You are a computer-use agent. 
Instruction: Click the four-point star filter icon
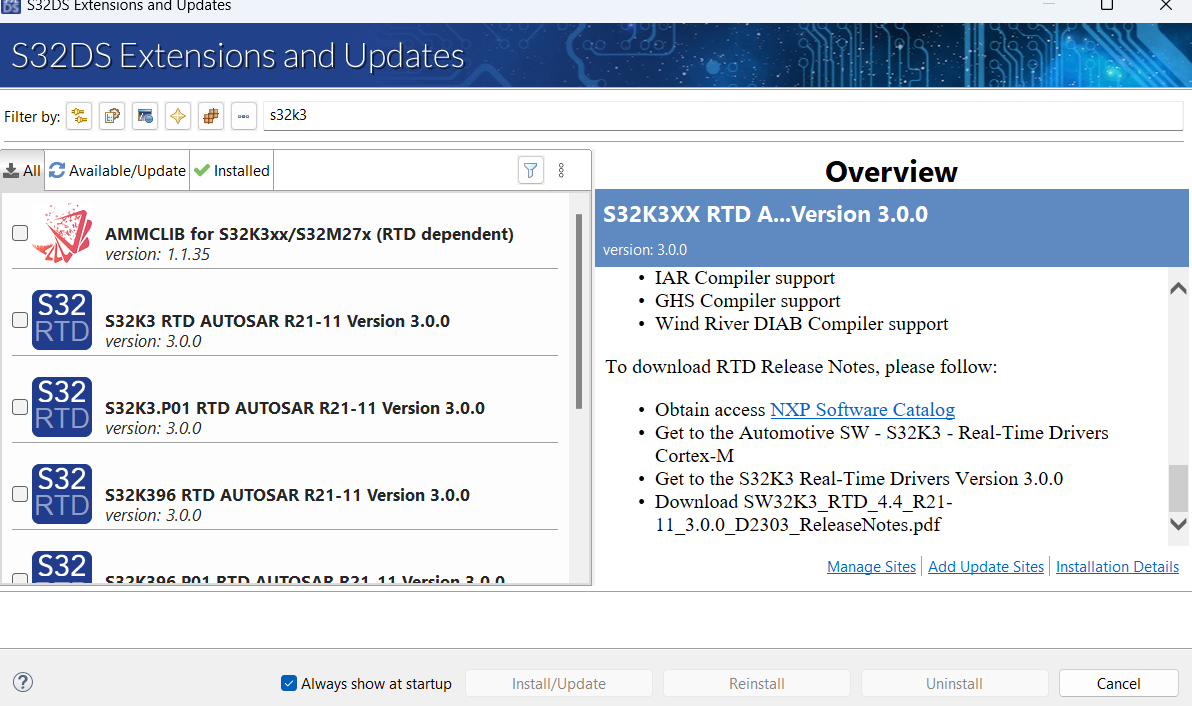(178, 116)
